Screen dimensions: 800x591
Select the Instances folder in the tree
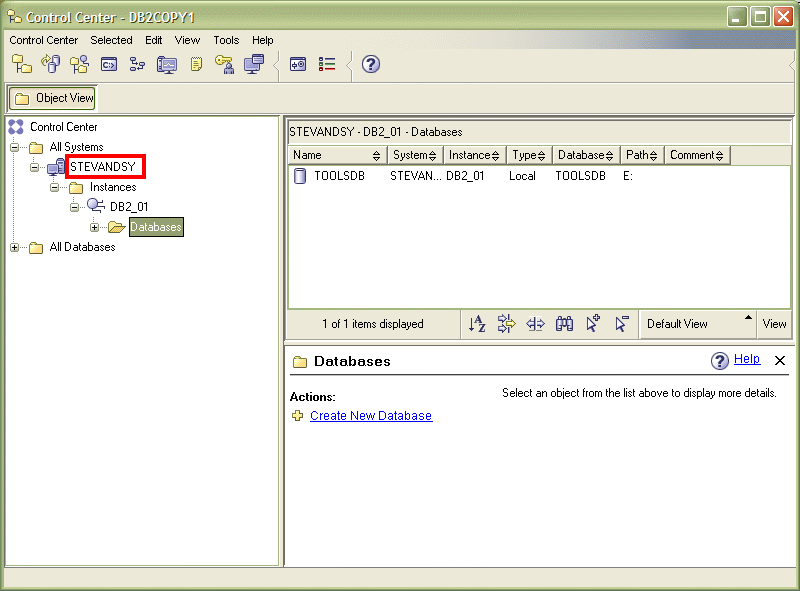[x=113, y=187]
